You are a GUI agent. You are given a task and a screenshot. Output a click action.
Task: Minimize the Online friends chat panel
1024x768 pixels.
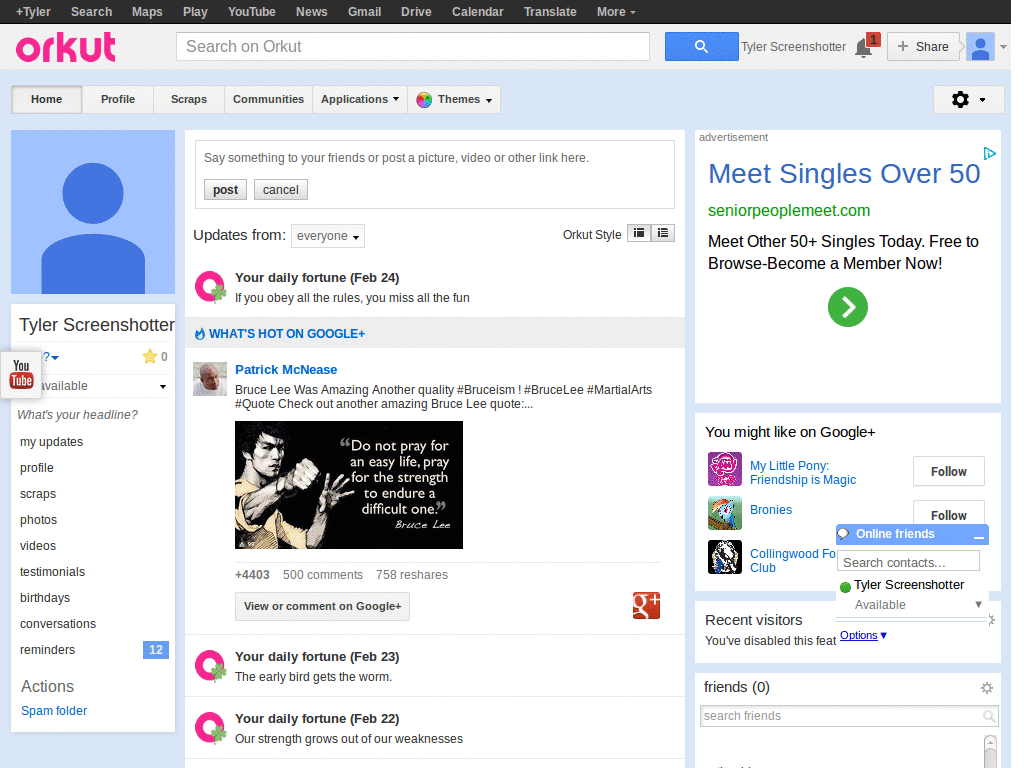point(978,535)
